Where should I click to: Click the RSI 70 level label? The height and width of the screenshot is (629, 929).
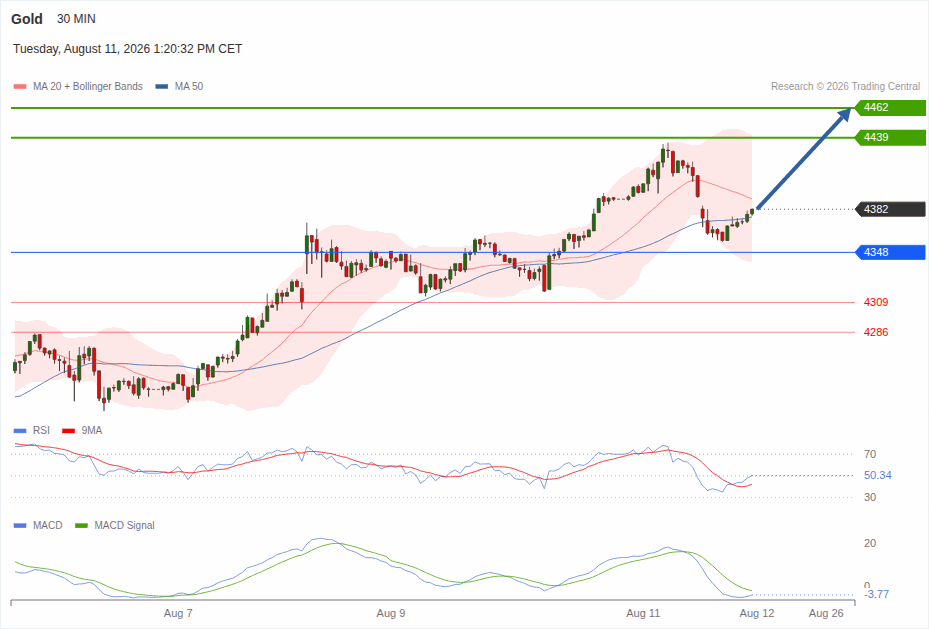(x=870, y=454)
